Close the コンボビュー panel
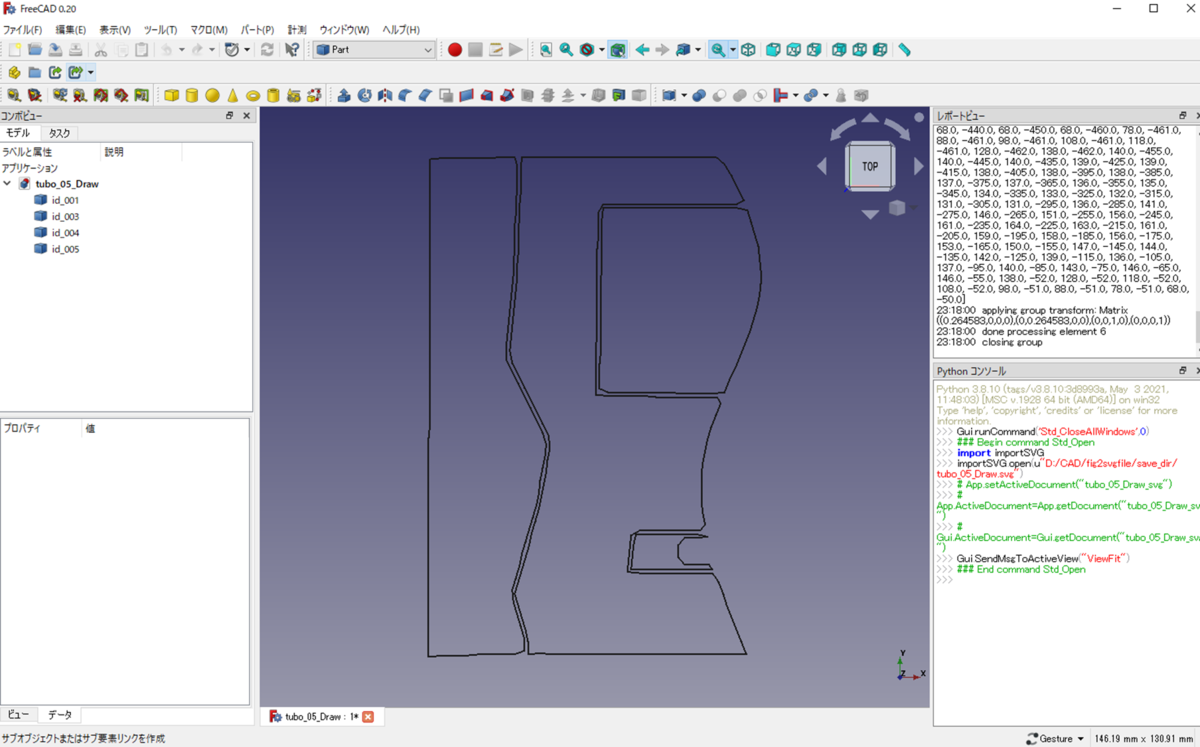This screenshot has height=747, width=1200. pyautogui.click(x=246, y=116)
